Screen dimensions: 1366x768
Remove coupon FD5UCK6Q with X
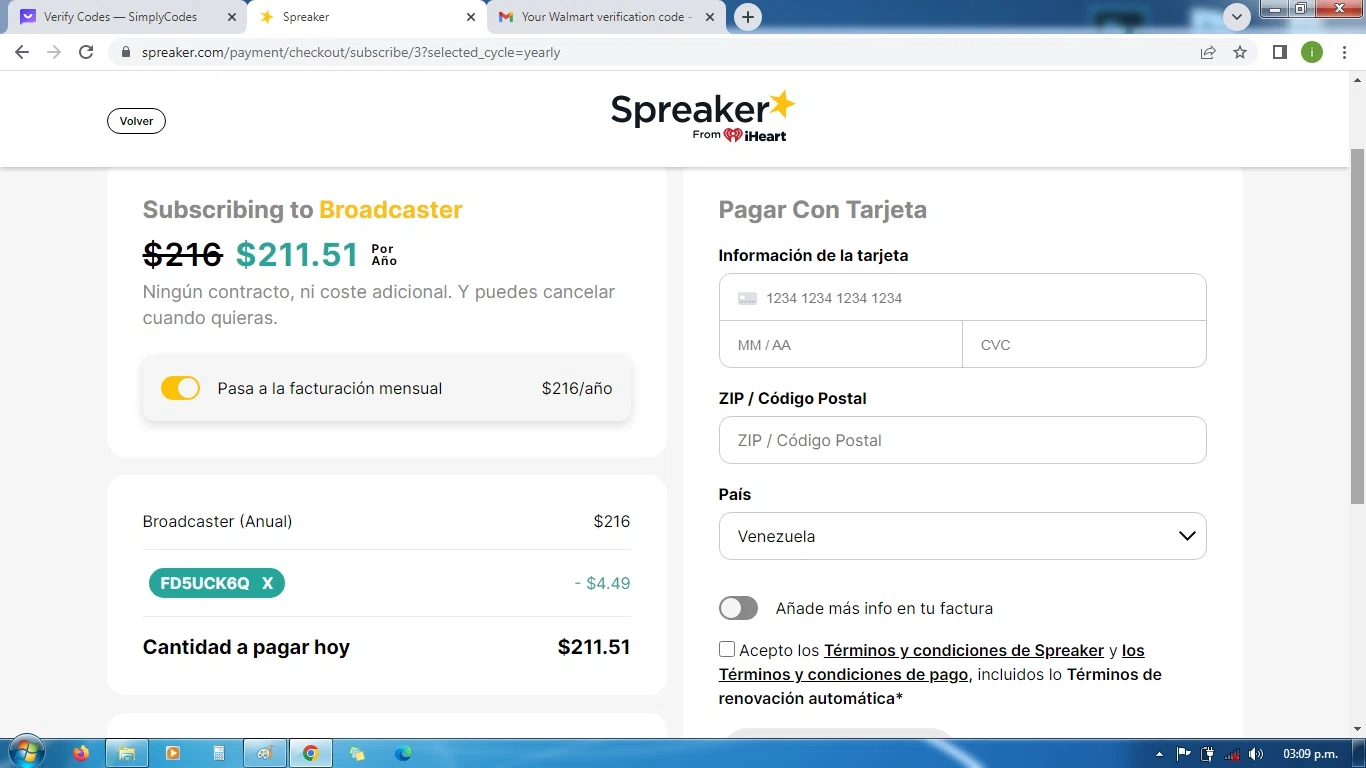267,583
